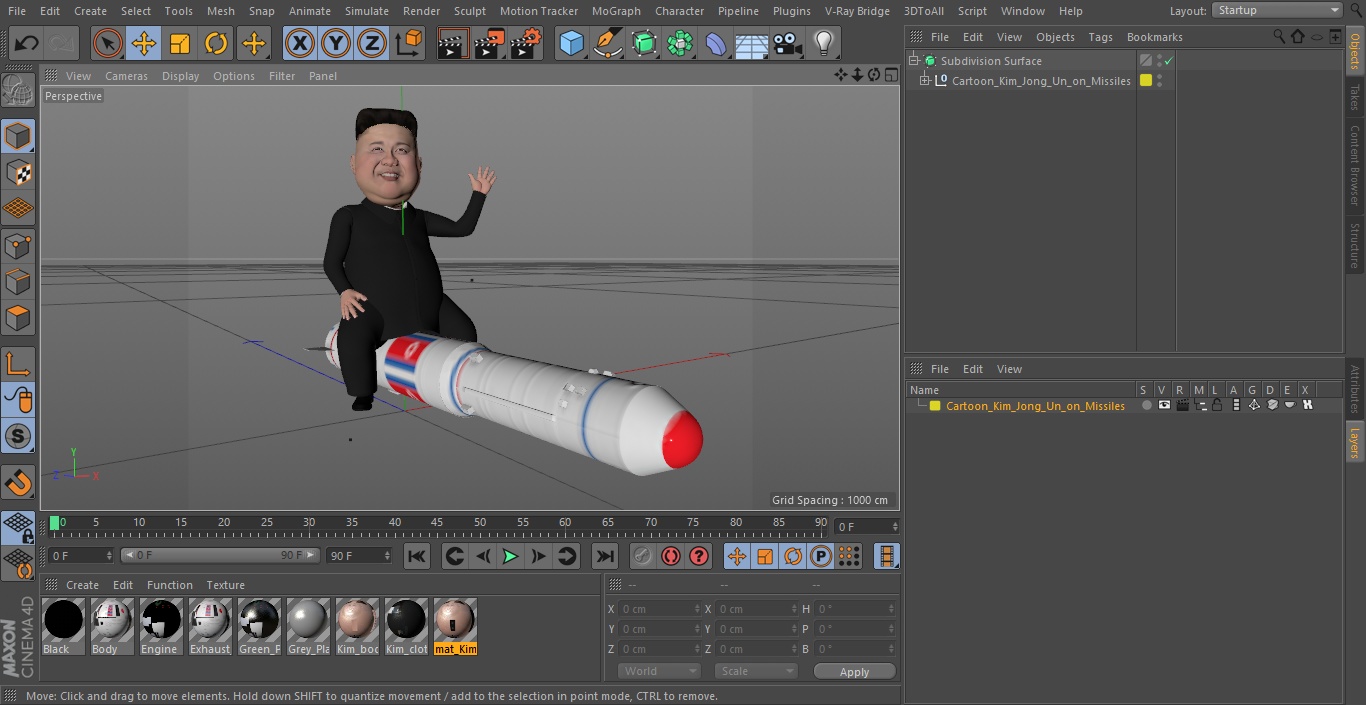The width and height of the screenshot is (1366, 705).
Task: Open material manager Texture menu
Action: click(225, 585)
